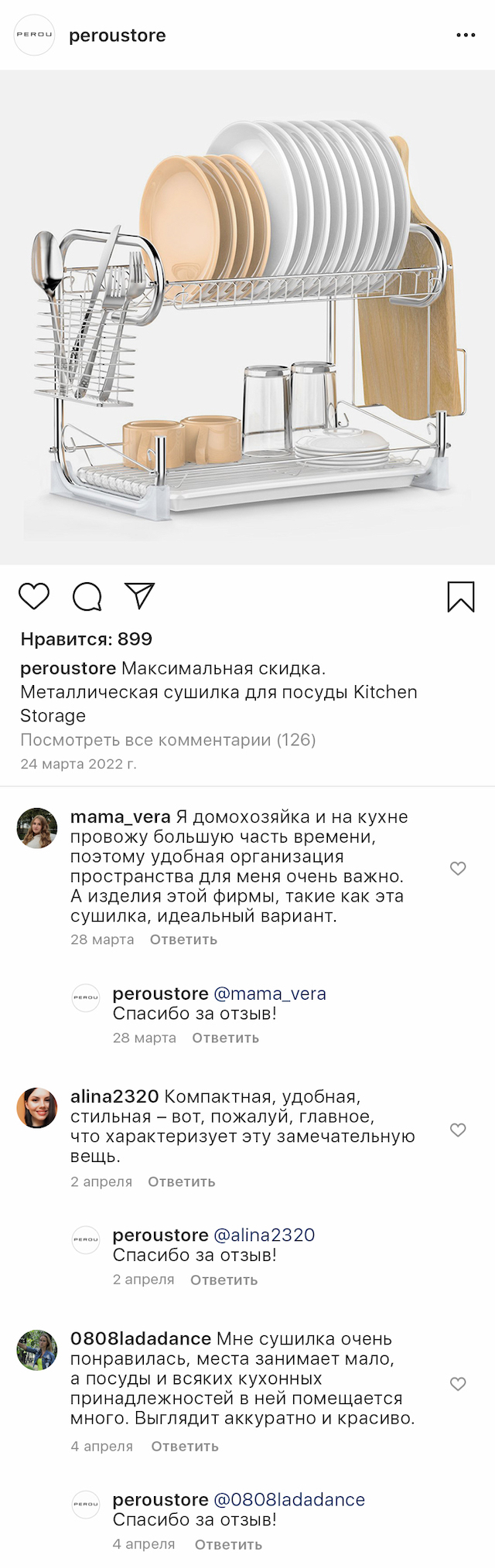View the 899 likes list
495x1568 pixels.
pyautogui.click(x=87, y=639)
